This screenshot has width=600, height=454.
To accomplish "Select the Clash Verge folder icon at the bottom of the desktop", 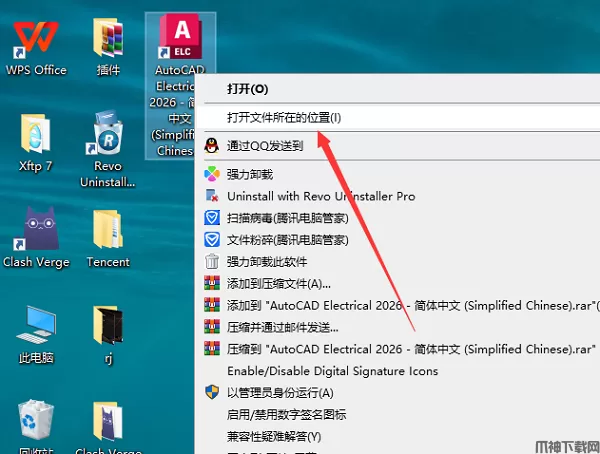I will coord(108,421).
